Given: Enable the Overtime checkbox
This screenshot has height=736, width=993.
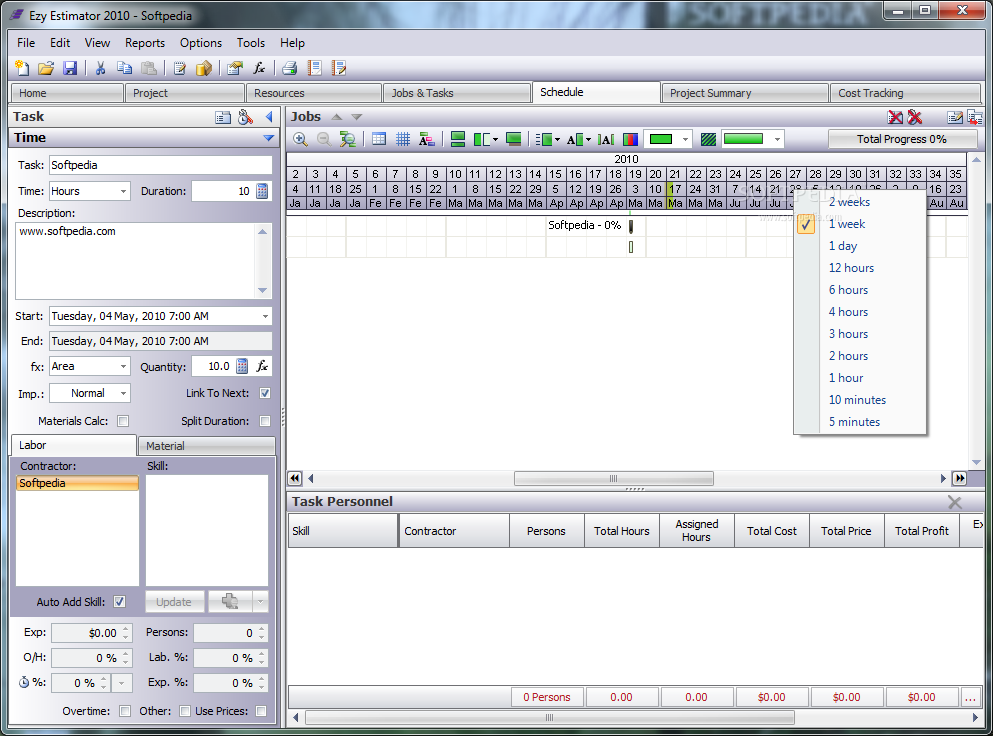Looking at the screenshot, I should (x=125, y=711).
